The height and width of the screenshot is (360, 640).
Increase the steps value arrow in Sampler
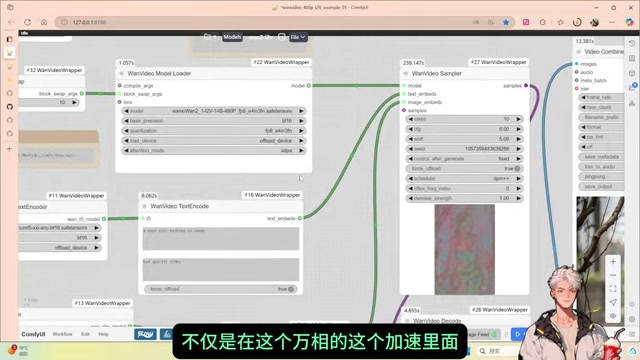point(519,119)
